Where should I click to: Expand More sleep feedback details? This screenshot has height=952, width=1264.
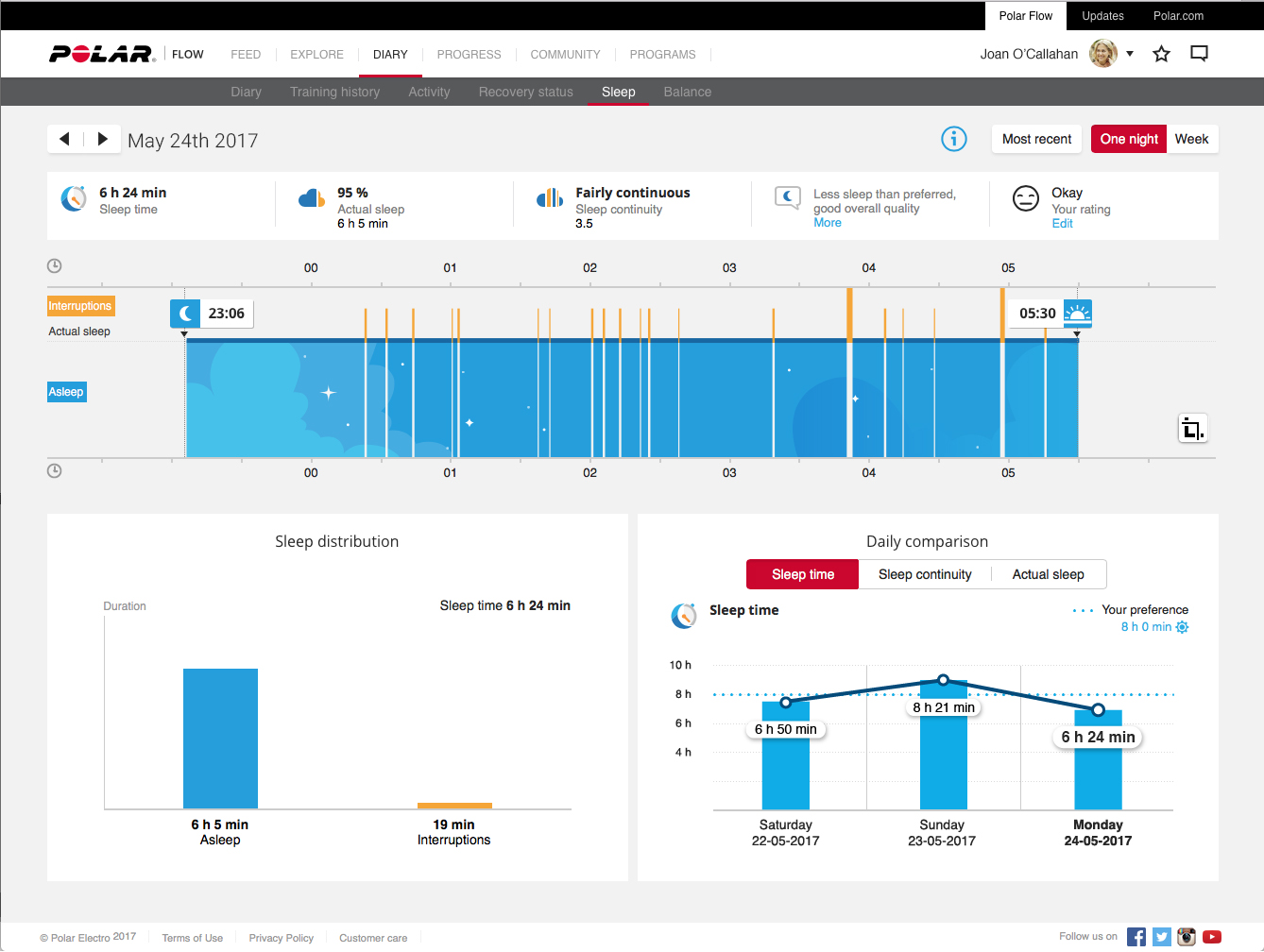827,223
